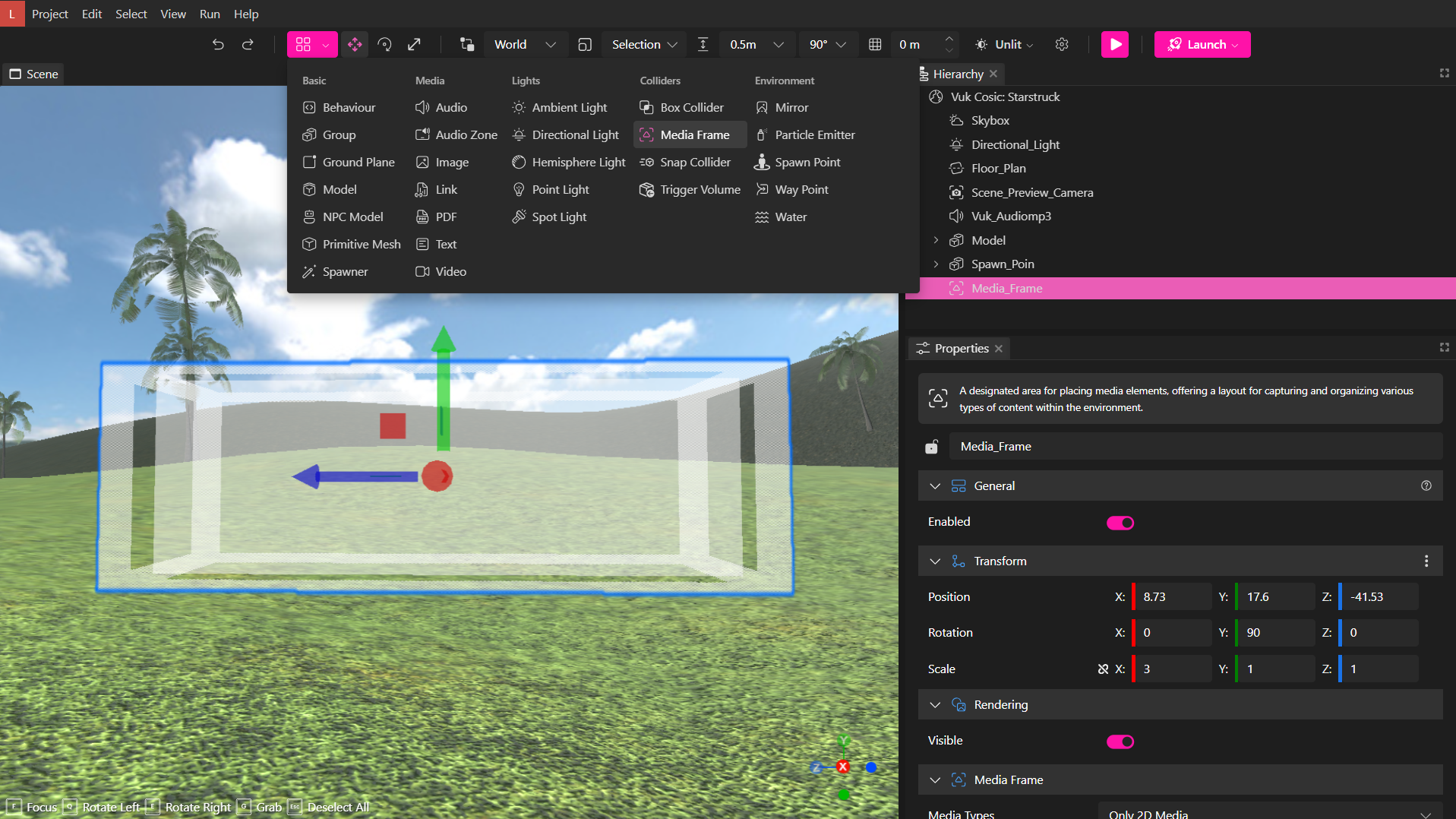Viewport: 1456px width, 819px height.
Task: Open editor settings via the gear icon
Action: tap(1061, 44)
